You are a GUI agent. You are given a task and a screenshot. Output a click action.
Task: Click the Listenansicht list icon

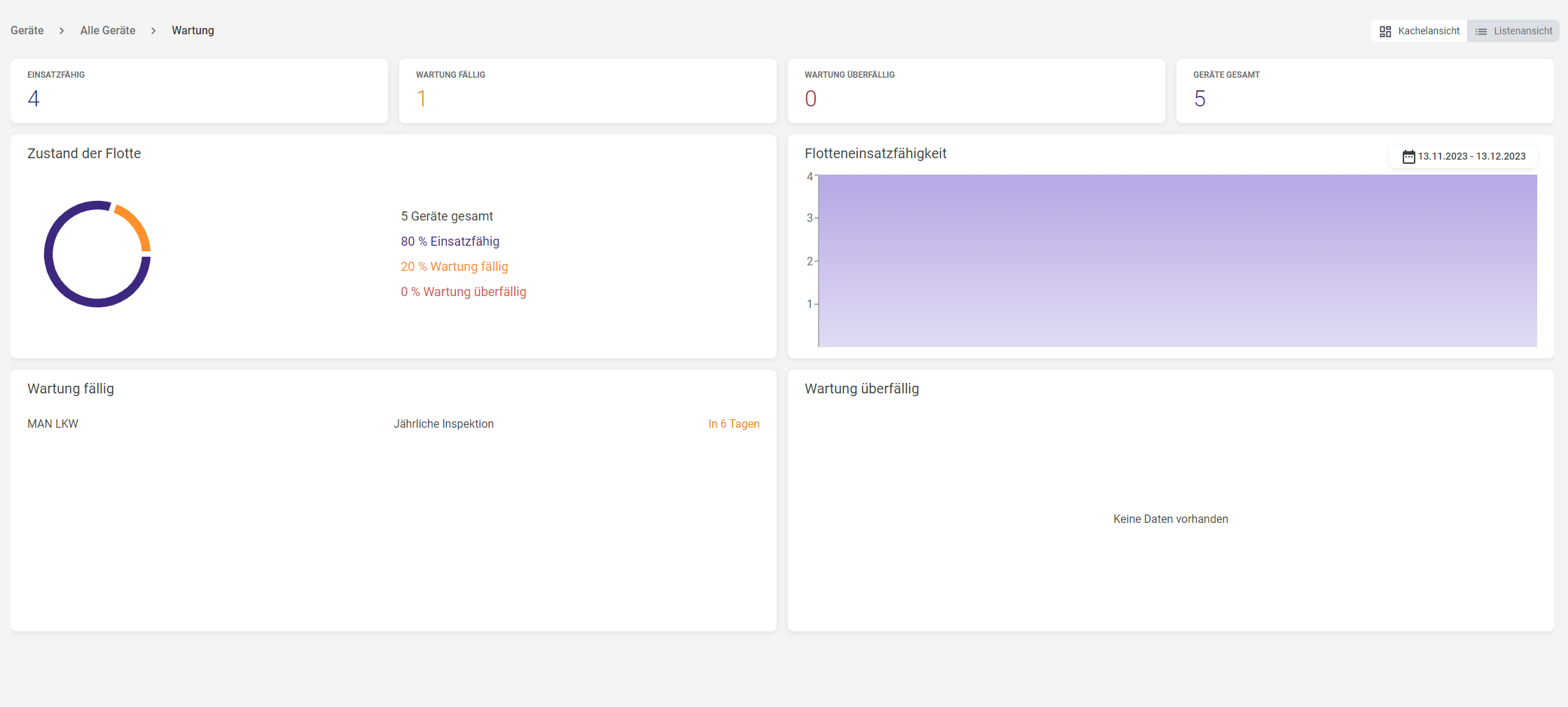(x=1481, y=31)
